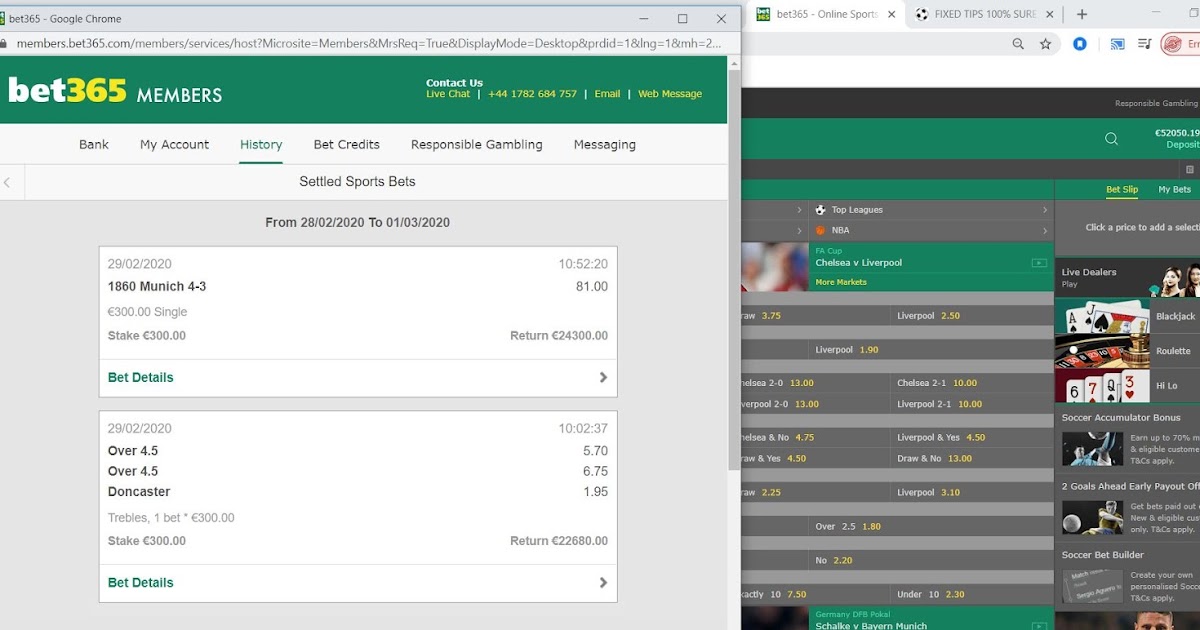Select the Chelsea 2-1 at 10.00 odds
The width and height of the screenshot is (1200, 630).
pyautogui.click(x=972, y=383)
